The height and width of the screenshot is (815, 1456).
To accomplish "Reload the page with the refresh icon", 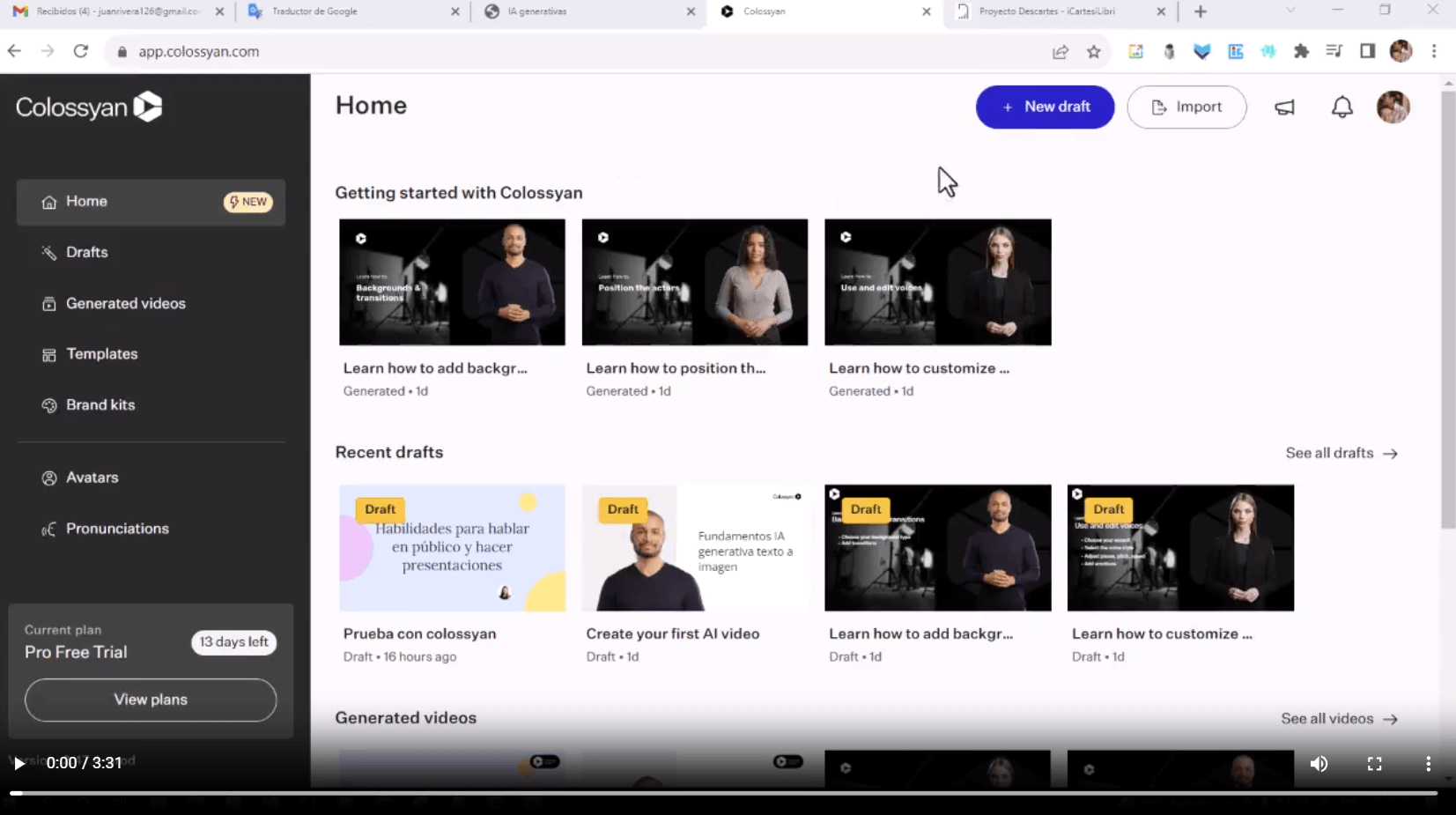I will 81,51.
